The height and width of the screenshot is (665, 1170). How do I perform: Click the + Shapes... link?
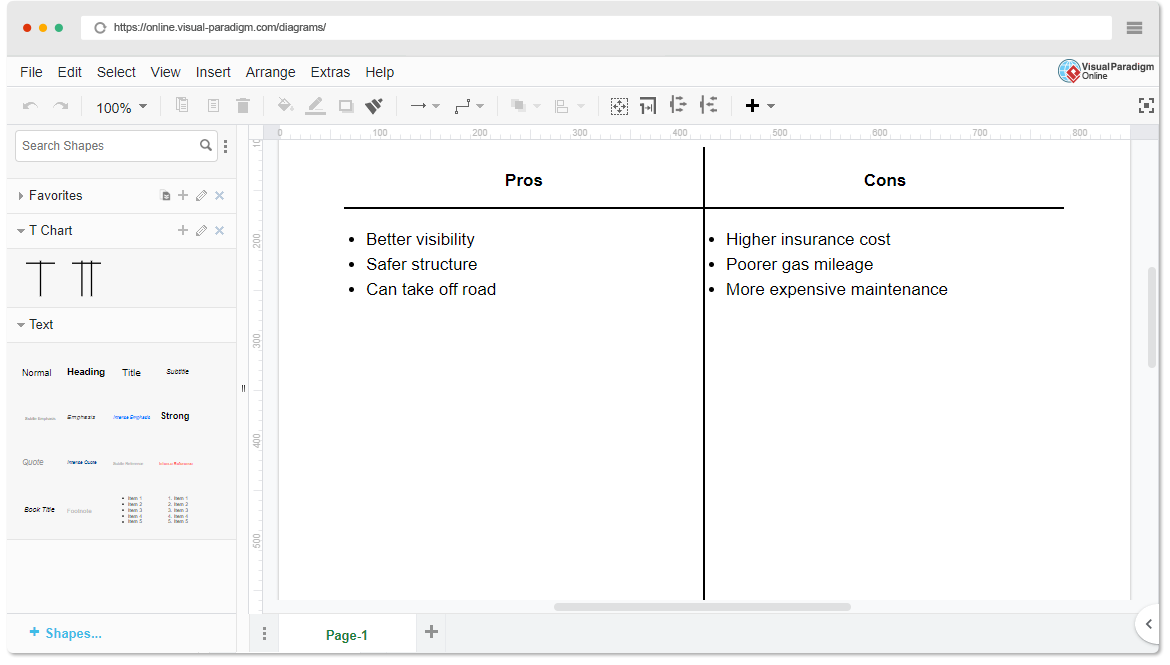pos(66,634)
